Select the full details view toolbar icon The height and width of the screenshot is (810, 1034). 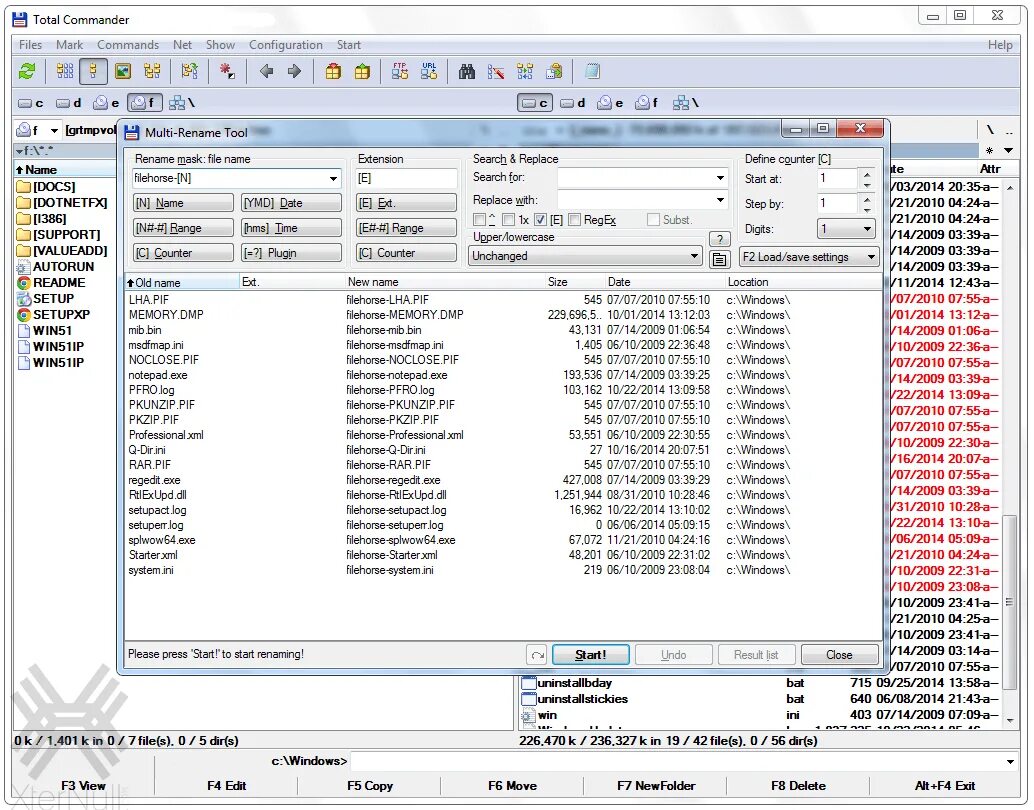point(93,71)
